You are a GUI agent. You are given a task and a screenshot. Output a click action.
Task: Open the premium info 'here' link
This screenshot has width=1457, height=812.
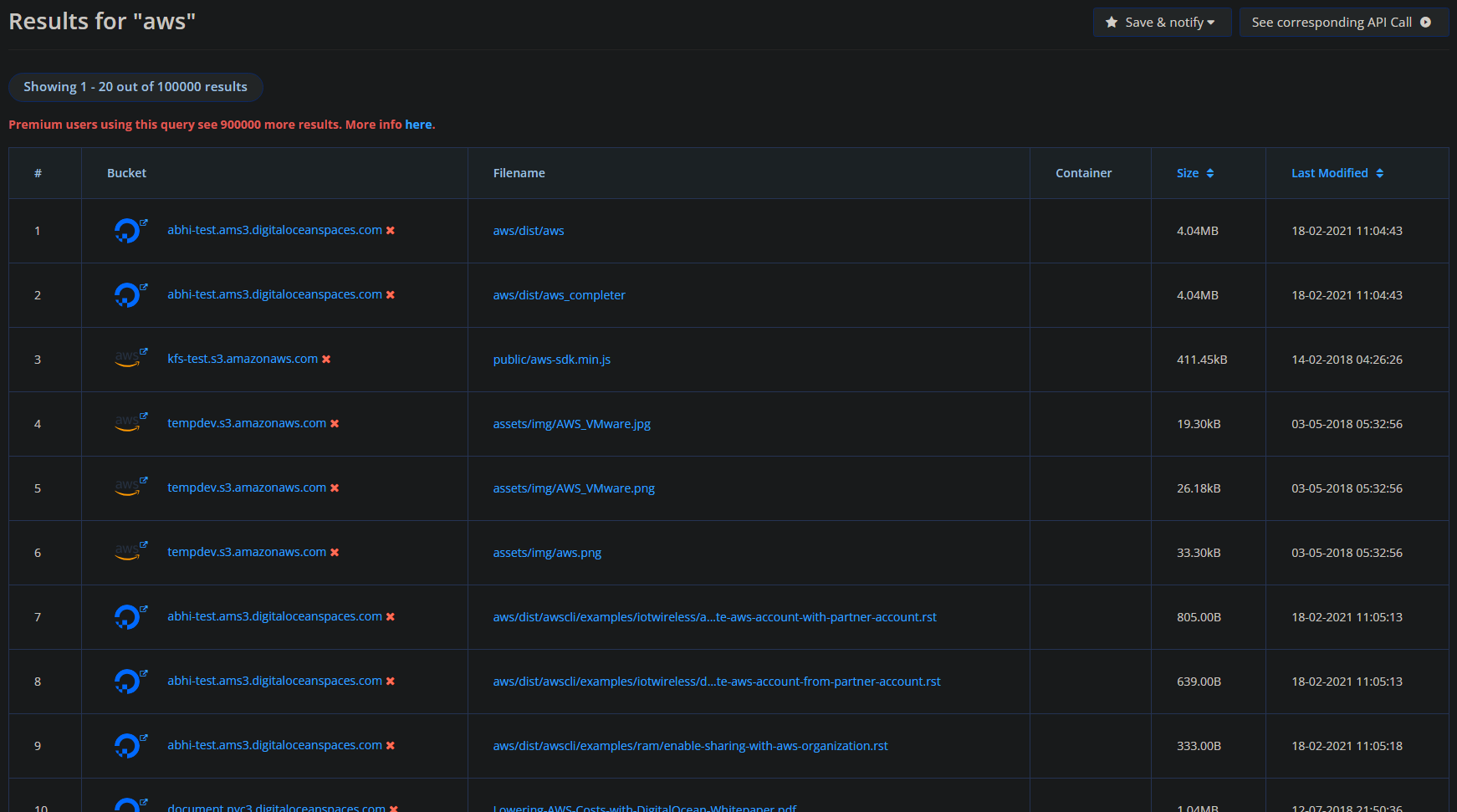pos(418,125)
